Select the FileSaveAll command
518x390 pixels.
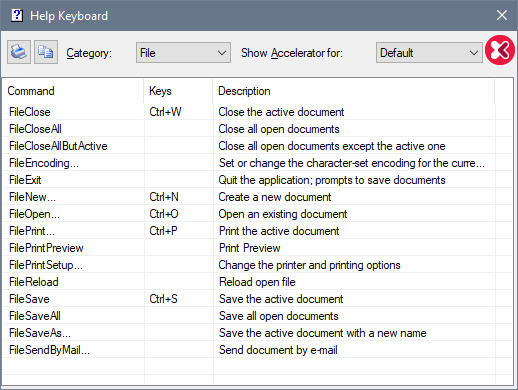click(x=35, y=316)
